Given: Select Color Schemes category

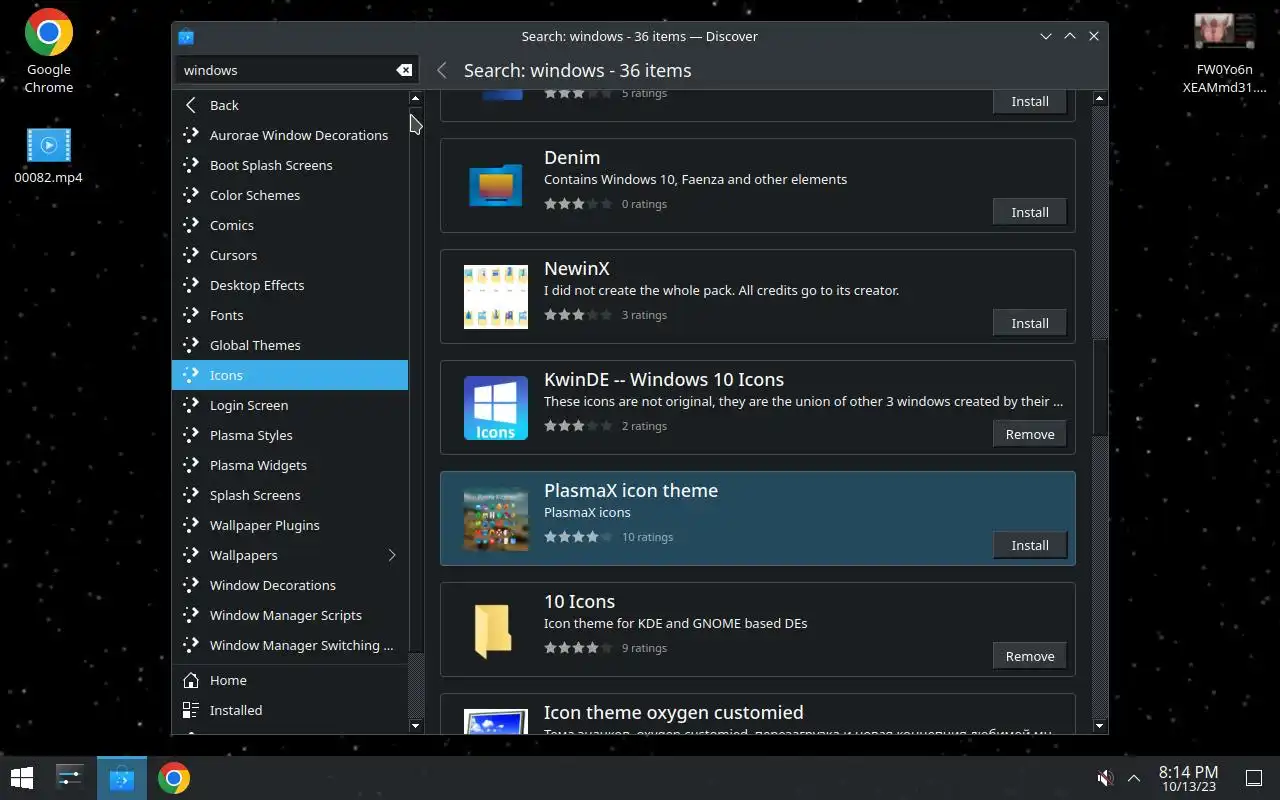Looking at the screenshot, I should click(x=290, y=195).
